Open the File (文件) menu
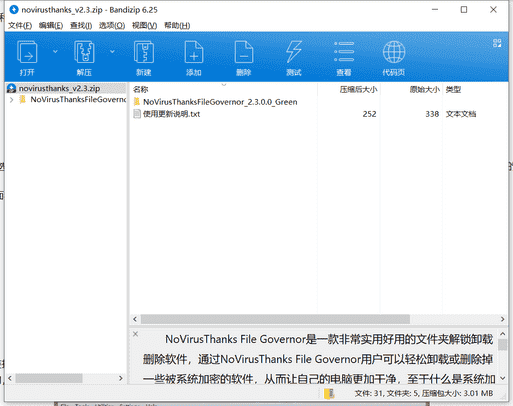This screenshot has width=513, height=406. pyautogui.click(x=20, y=26)
